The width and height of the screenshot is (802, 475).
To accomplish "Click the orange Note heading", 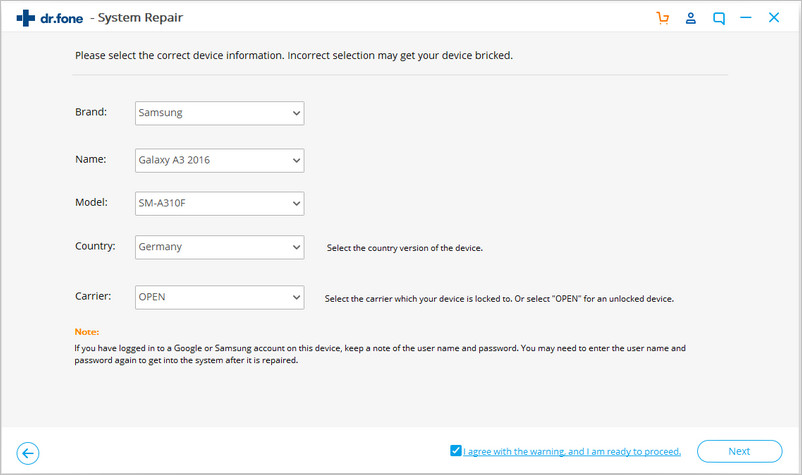I will pos(87,331).
